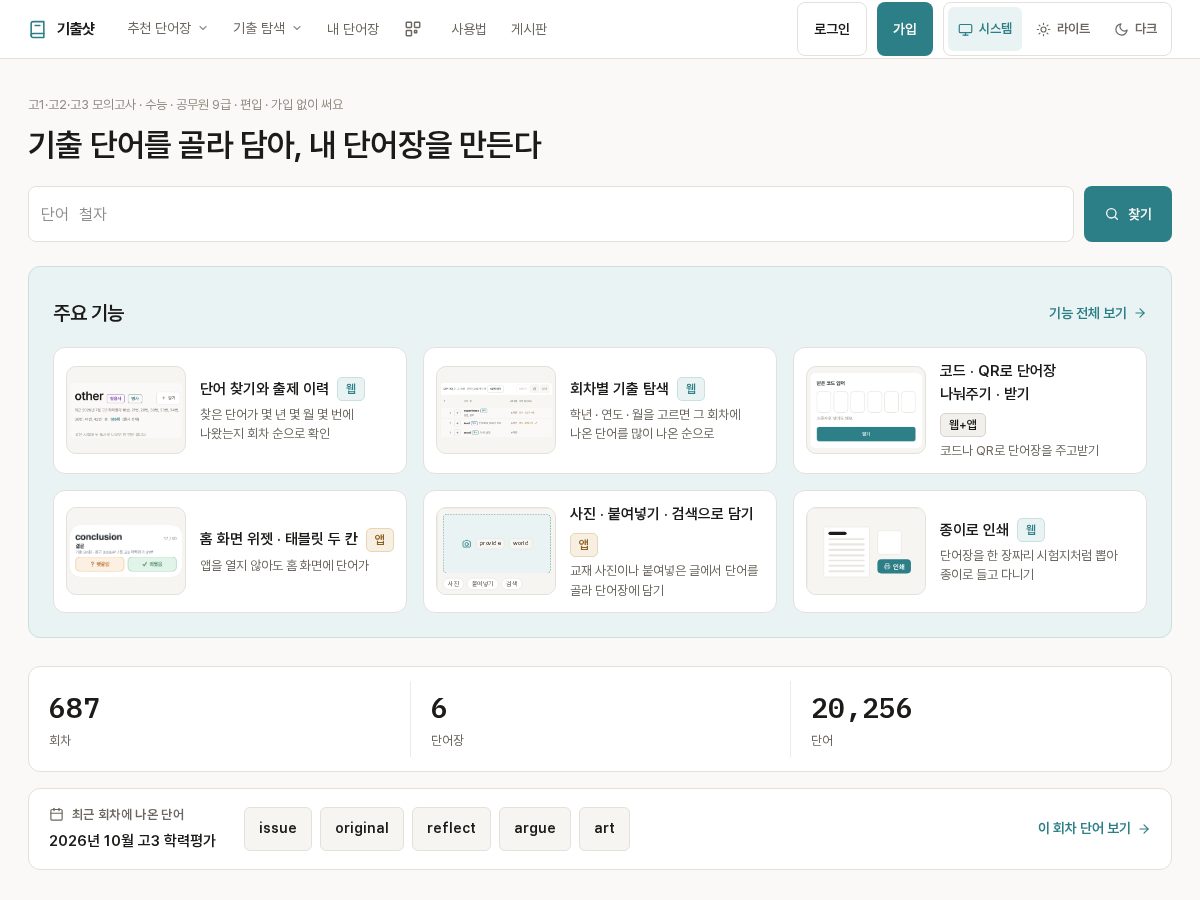The height and width of the screenshot is (900, 1200).
Task: Expand the 기출 탐색 dropdown menu
Action: click(x=267, y=28)
